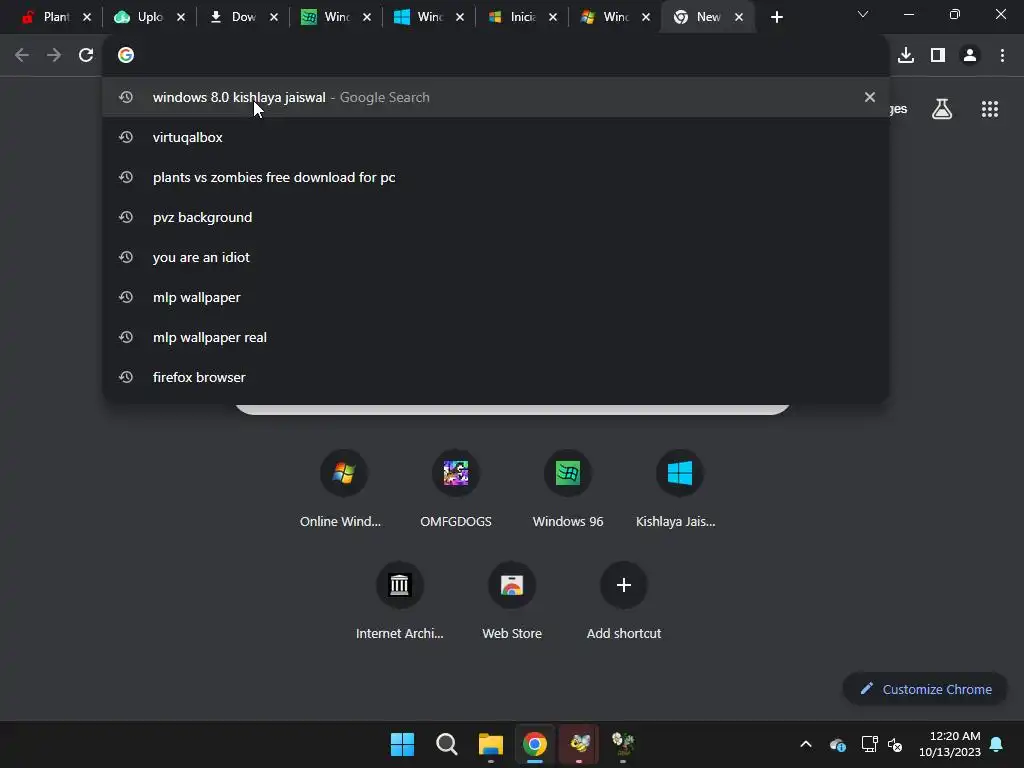Viewport: 1024px width, 768px height.
Task: Click the bee app taskbar icon
Action: 579,744
